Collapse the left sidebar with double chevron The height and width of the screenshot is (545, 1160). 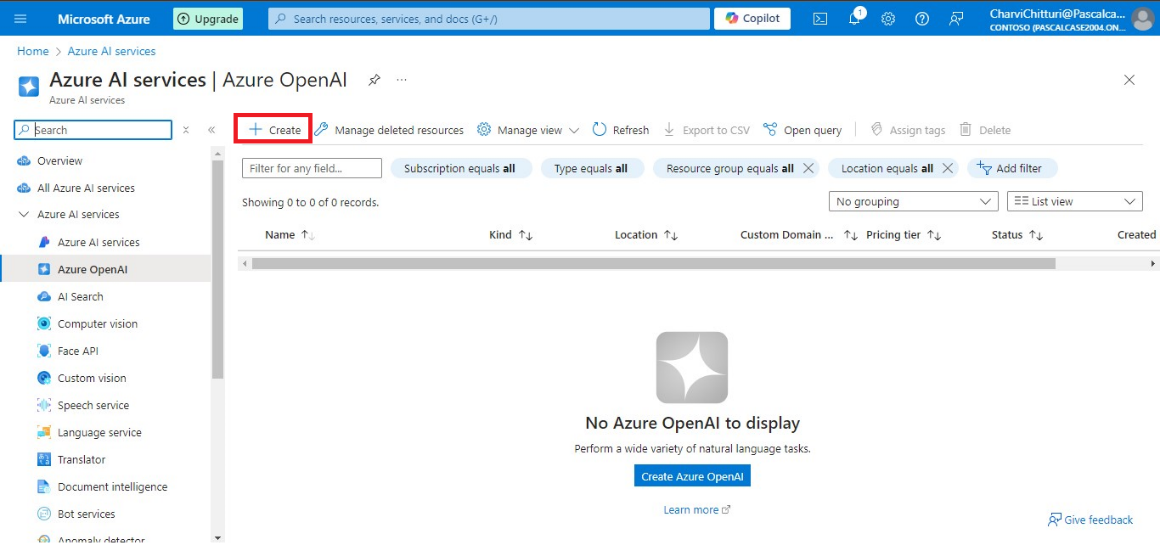coord(212,130)
